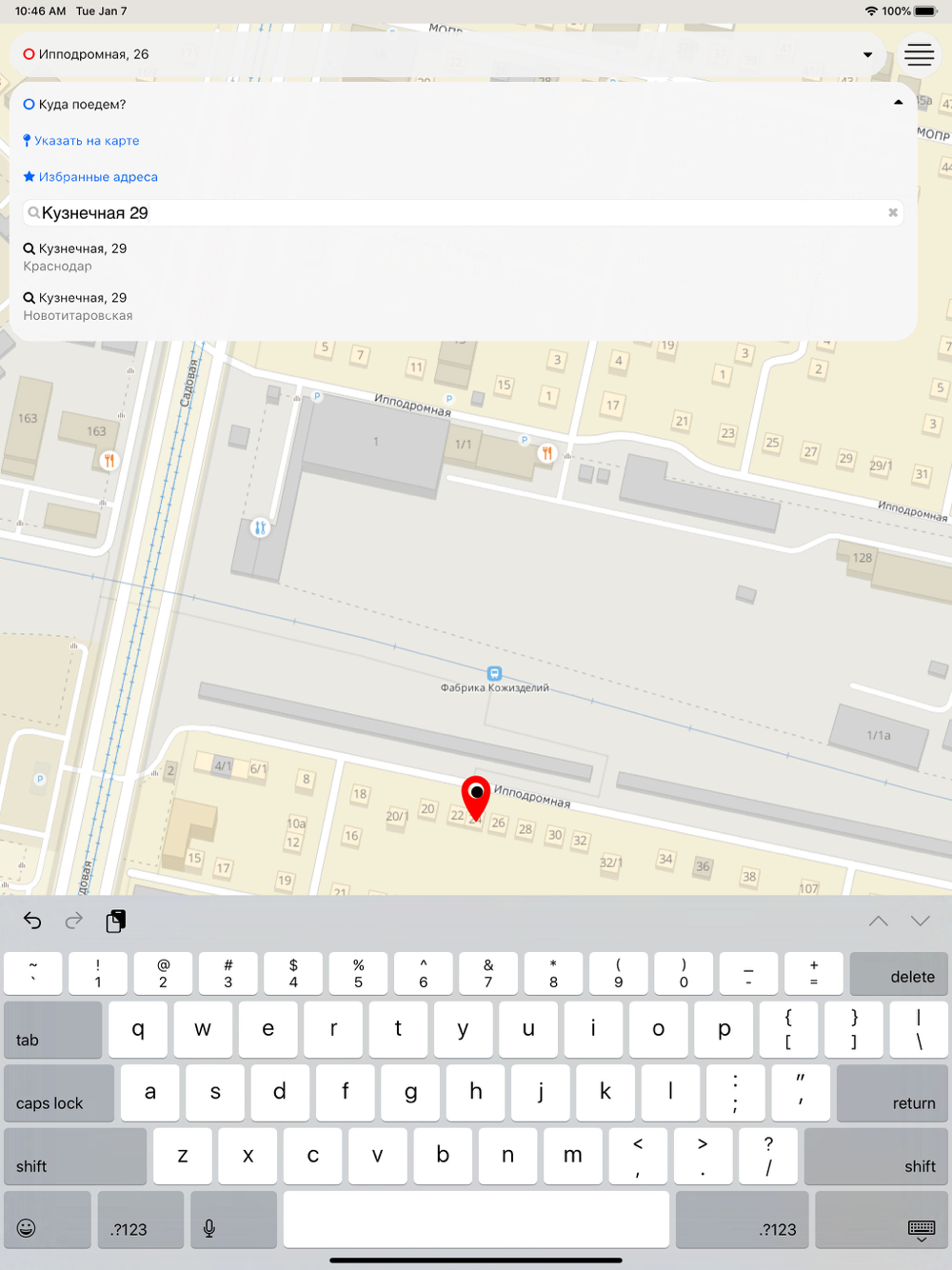Tap the delete key

point(899,973)
